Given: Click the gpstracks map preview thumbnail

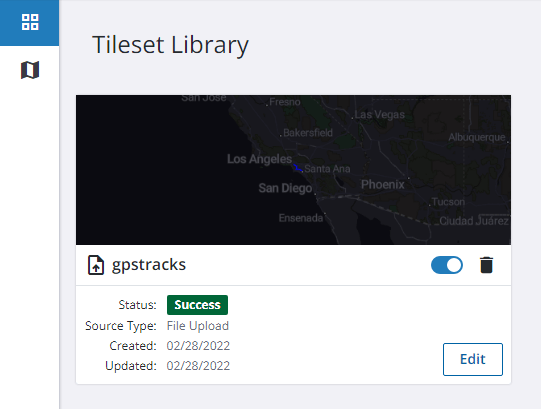Looking at the screenshot, I should coord(293,170).
